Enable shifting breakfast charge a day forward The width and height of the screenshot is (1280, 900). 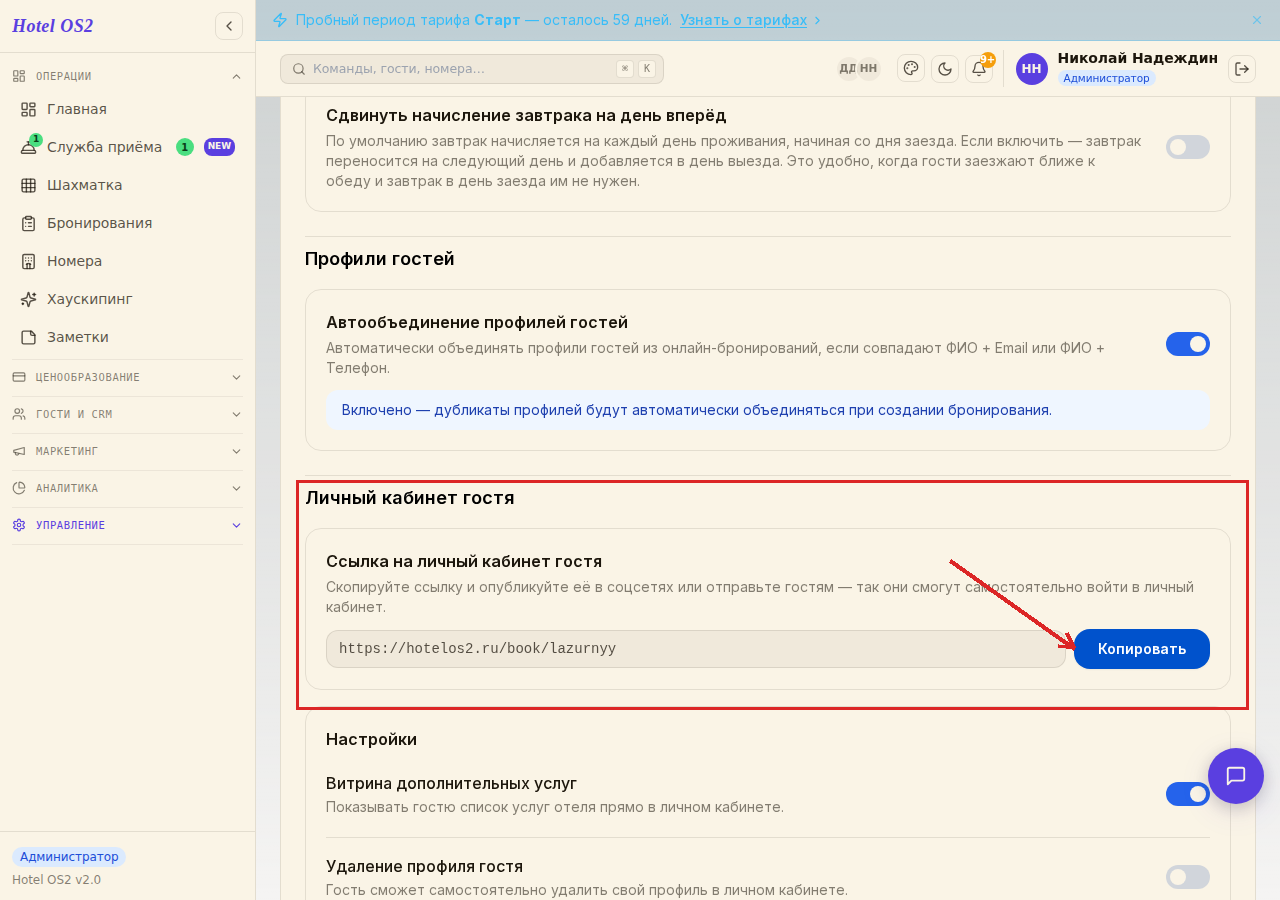[x=1188, y=147]
